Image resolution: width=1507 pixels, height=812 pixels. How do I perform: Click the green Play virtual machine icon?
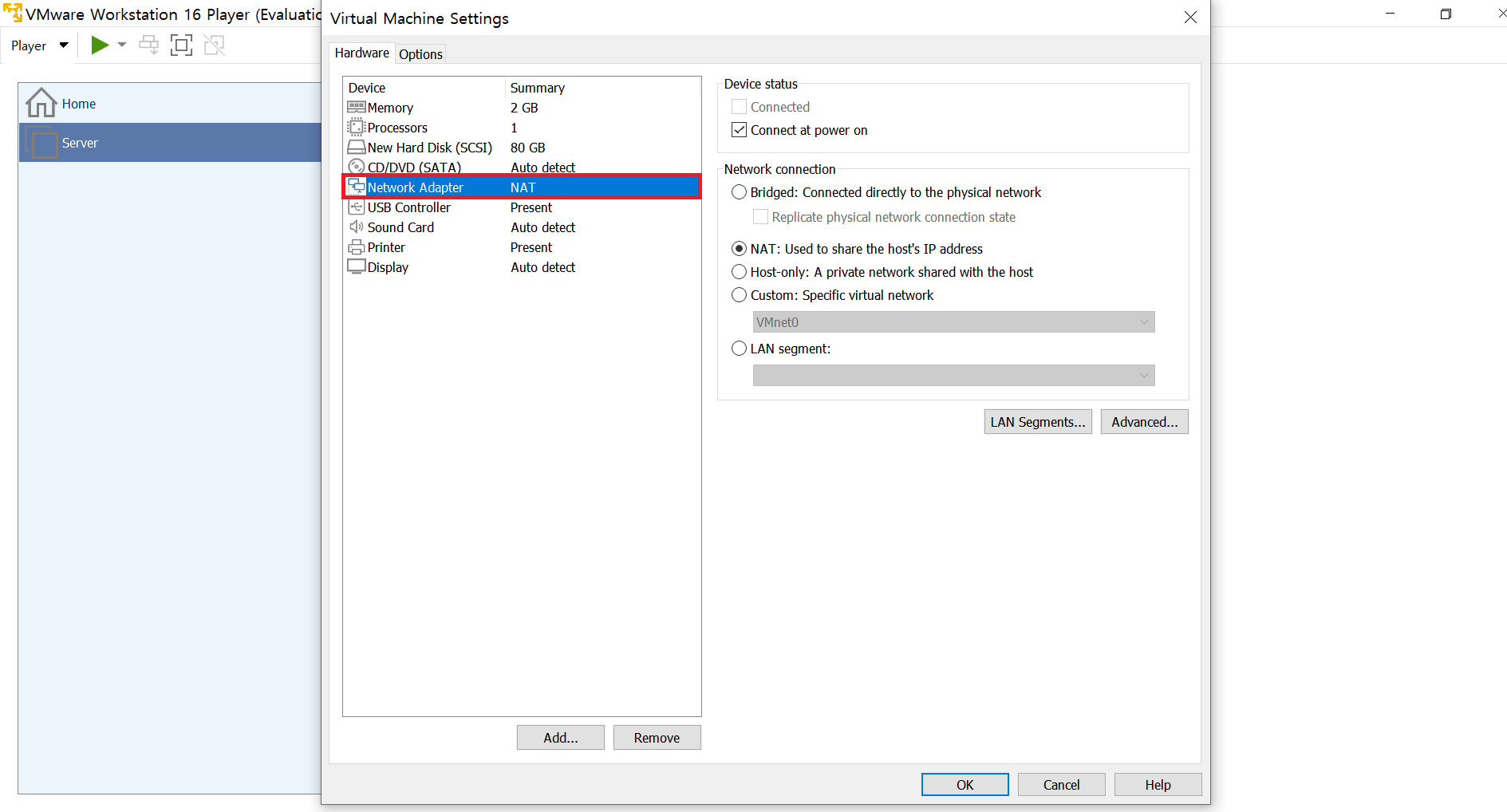[100, 45]
